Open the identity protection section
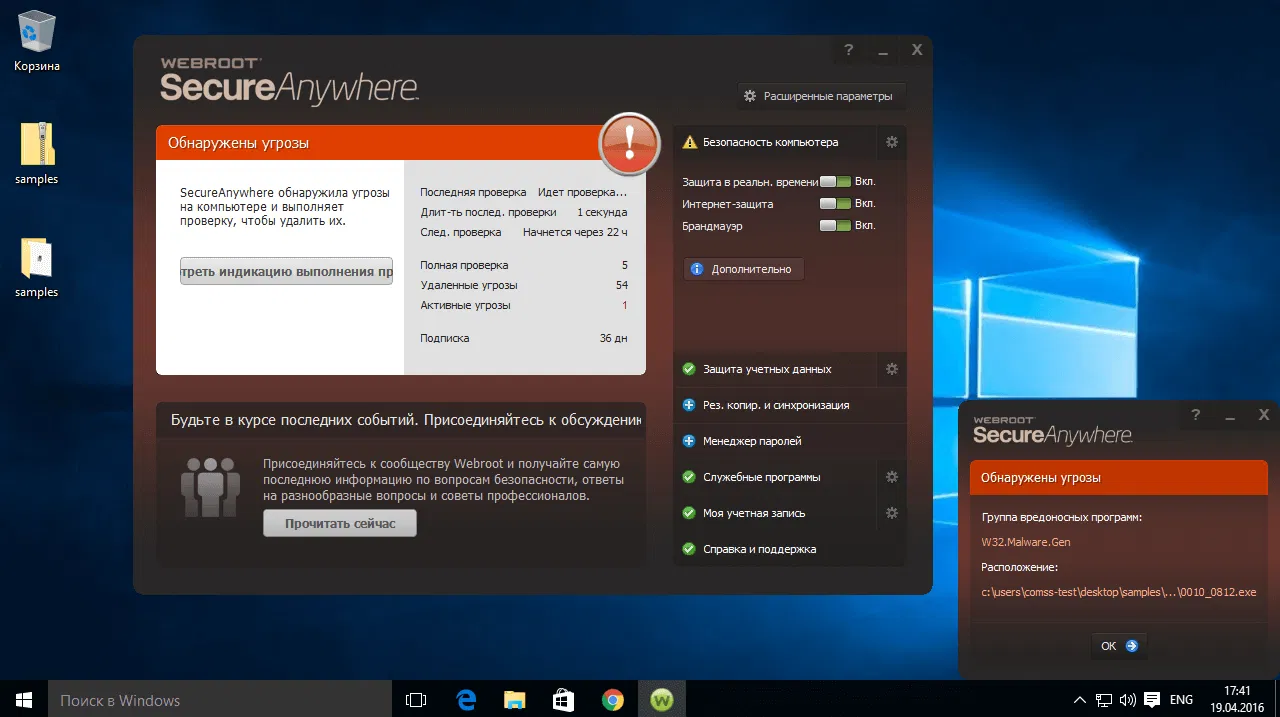The width and height of the screenshot is (1280, 717). click(x=766, y=369)
